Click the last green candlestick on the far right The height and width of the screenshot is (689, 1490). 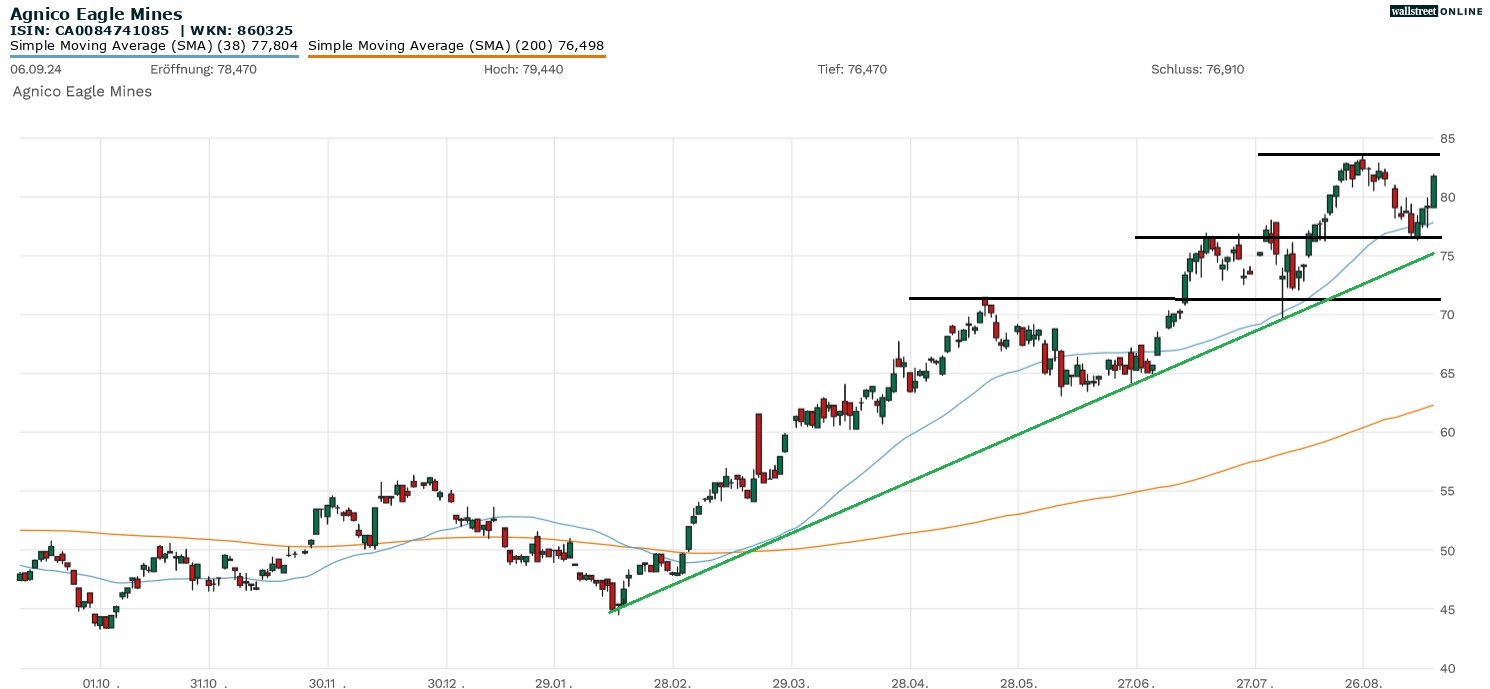pos(1433,191)
